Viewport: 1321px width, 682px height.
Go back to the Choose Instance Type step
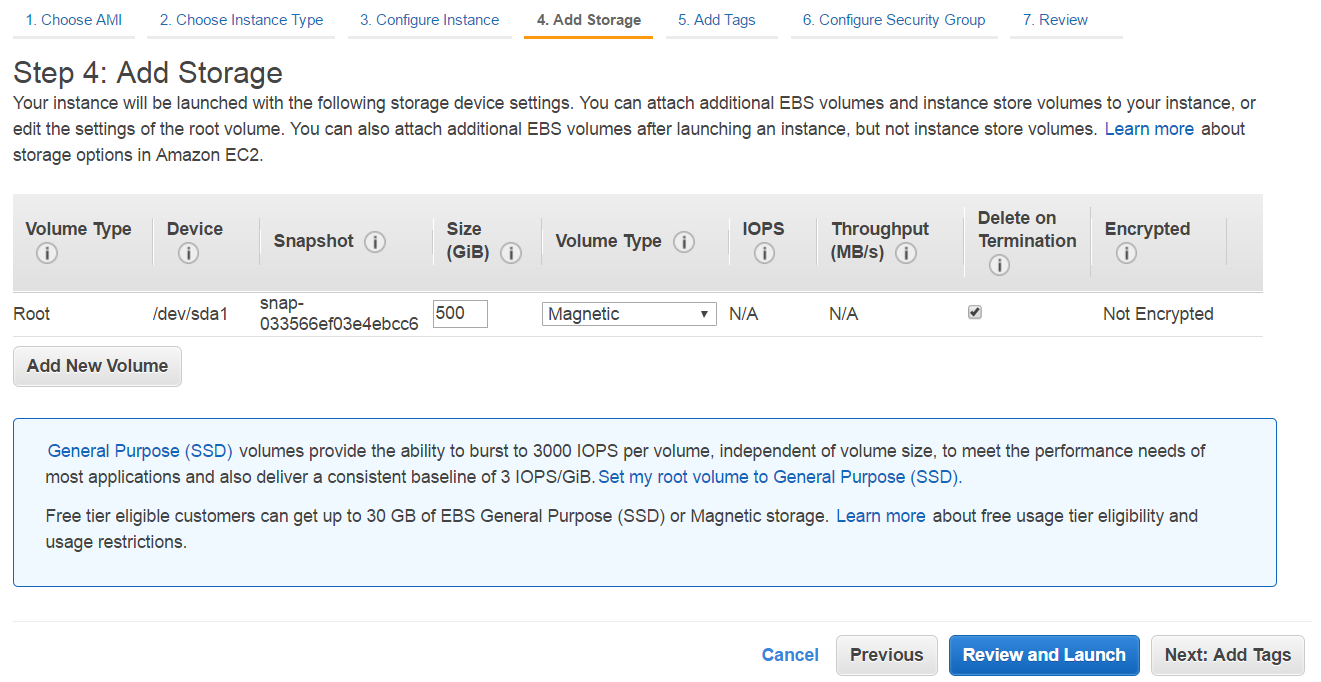click(240, 19)
